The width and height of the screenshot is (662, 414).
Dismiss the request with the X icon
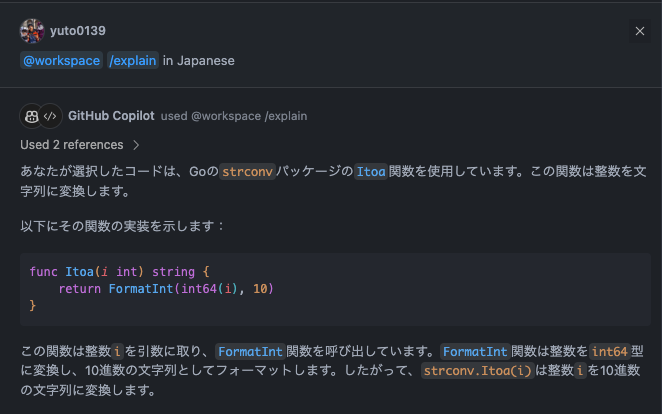(640, 31)
